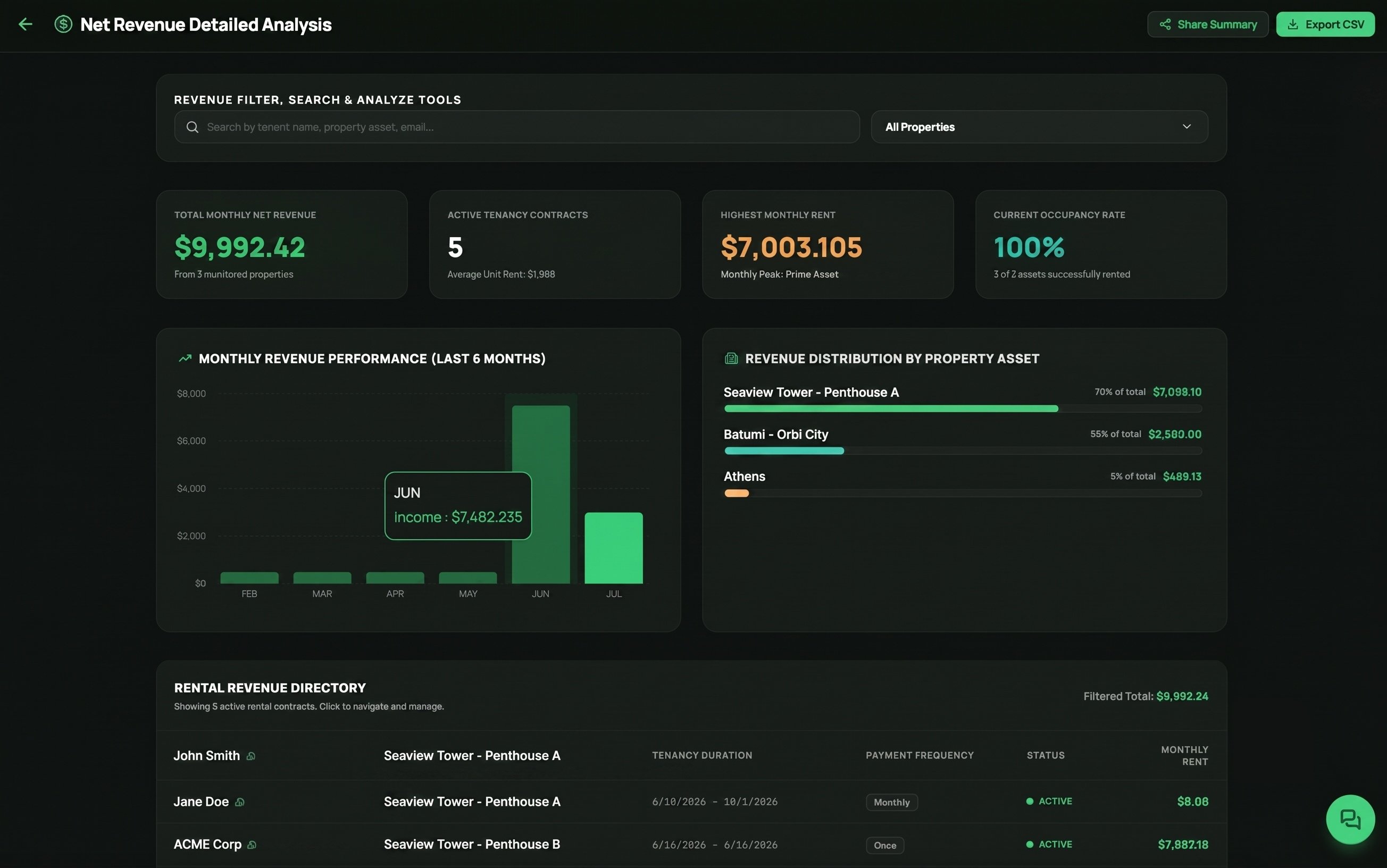Click the Athens progress bar

(963, 493)
